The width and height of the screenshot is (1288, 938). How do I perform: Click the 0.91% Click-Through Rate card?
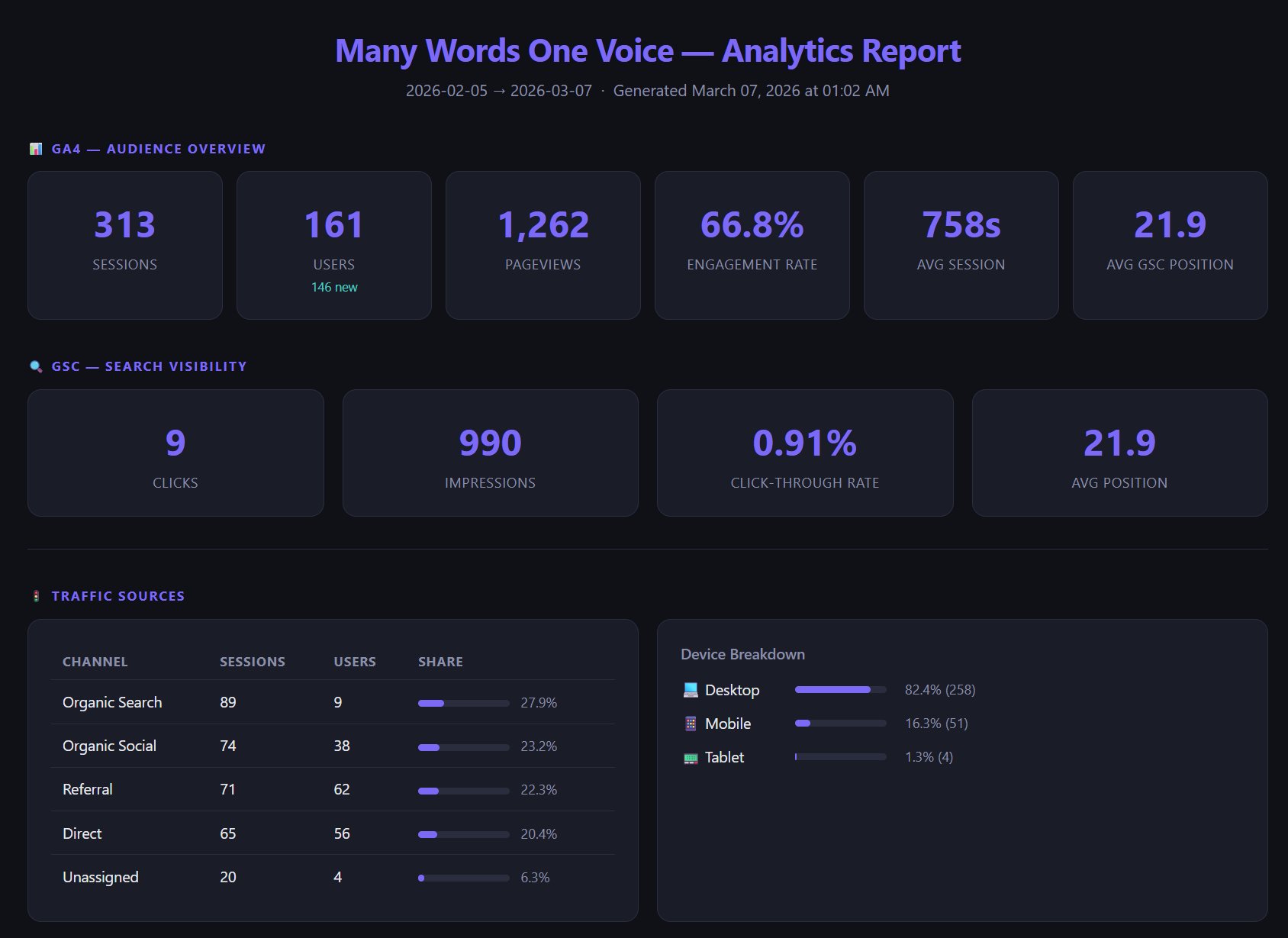coord(804,452)
